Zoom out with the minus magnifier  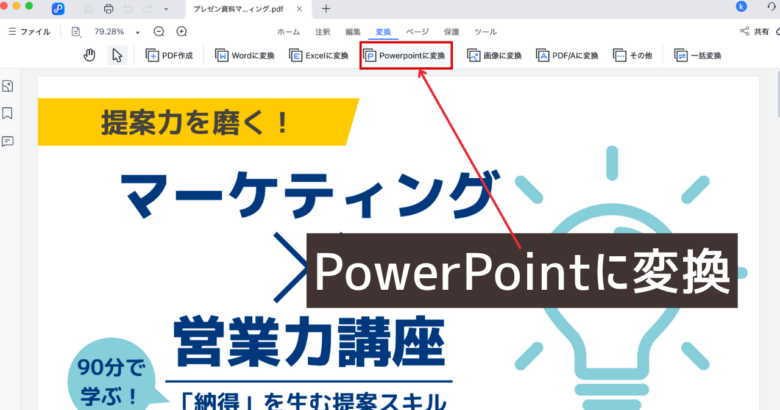158,31
